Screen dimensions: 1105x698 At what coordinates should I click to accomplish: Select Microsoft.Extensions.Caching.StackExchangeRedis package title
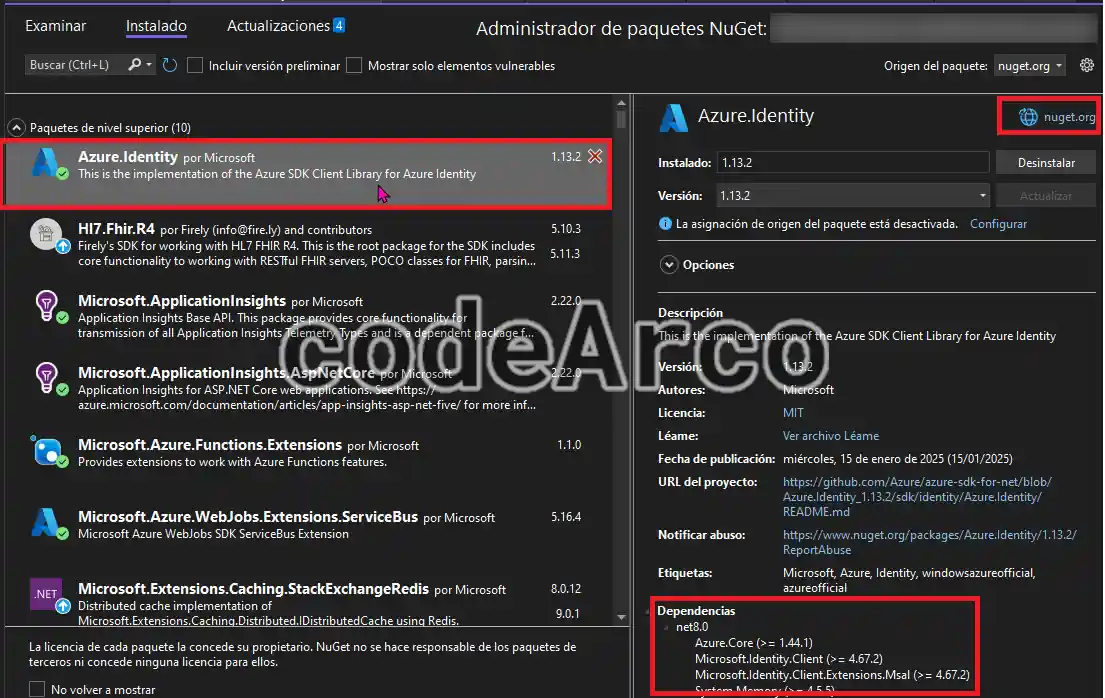tap(253, 589)
